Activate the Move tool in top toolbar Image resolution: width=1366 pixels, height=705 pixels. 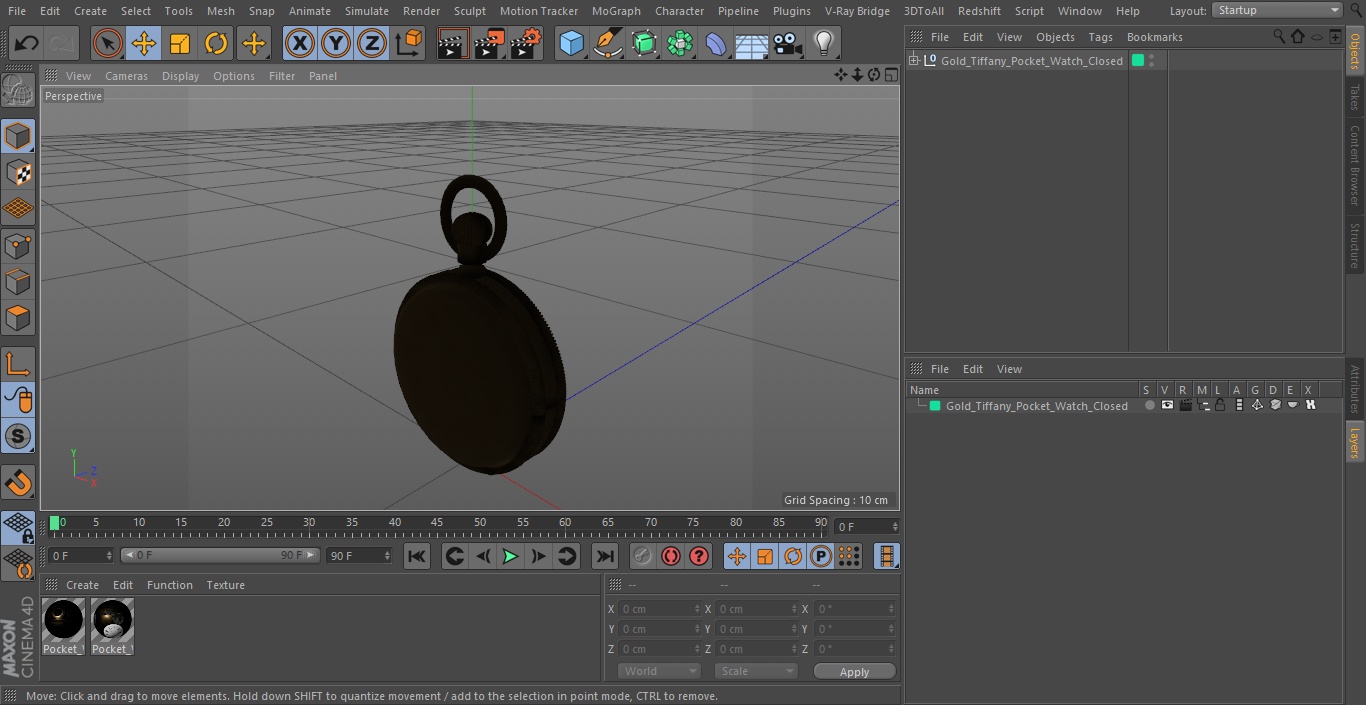(x=144, y=44)
